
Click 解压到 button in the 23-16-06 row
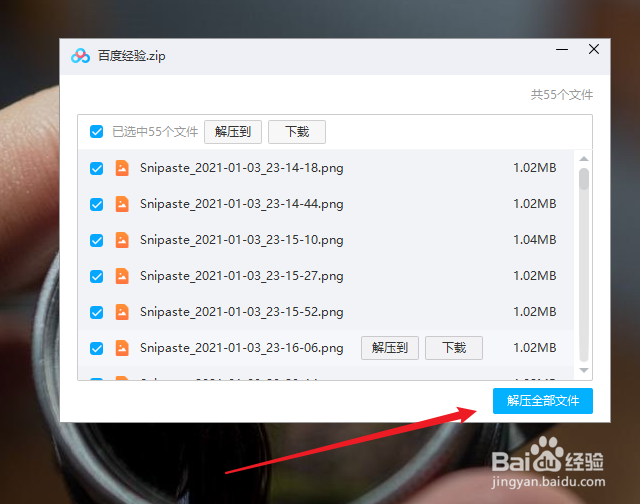390,348
